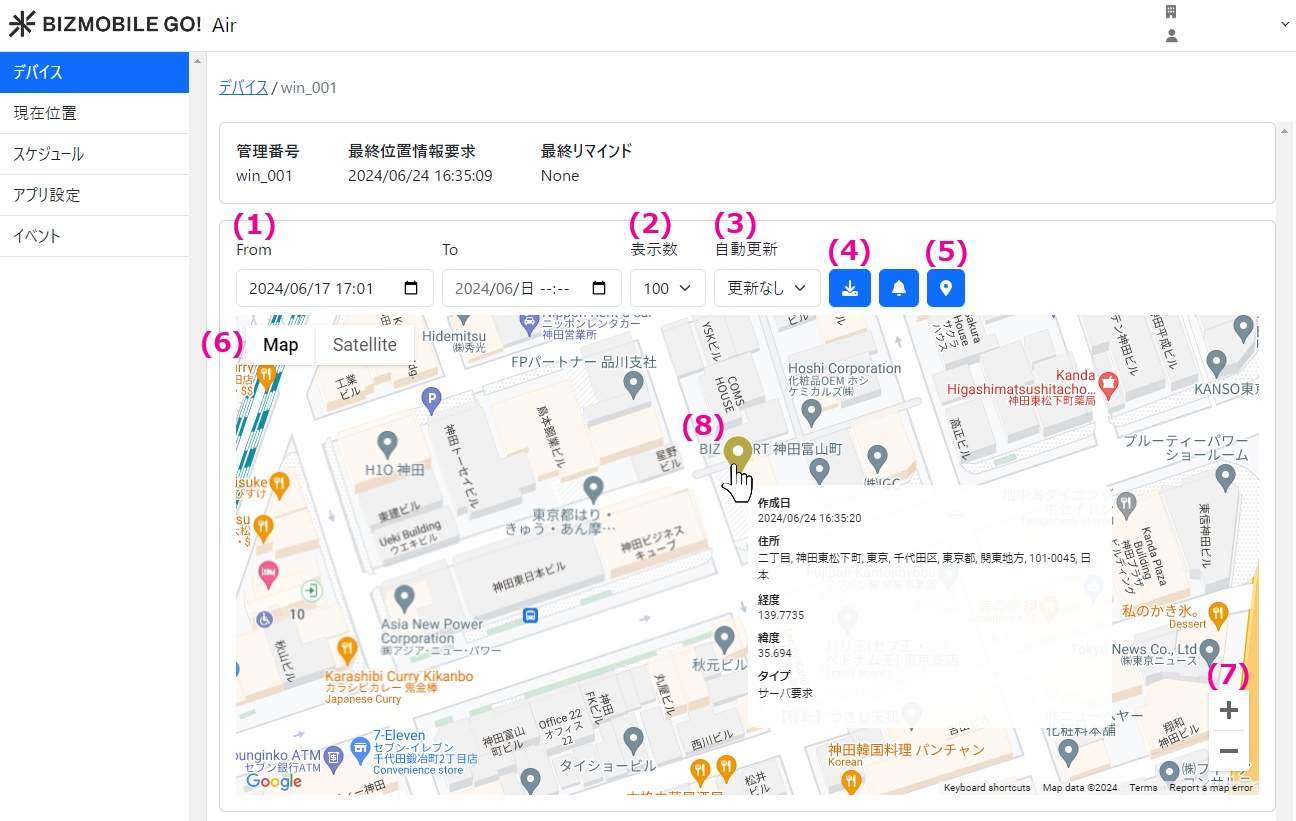Select アプリ設定 in the sidebar
The height and width of the screenshot is (821, 1296).
coord(94,195)
